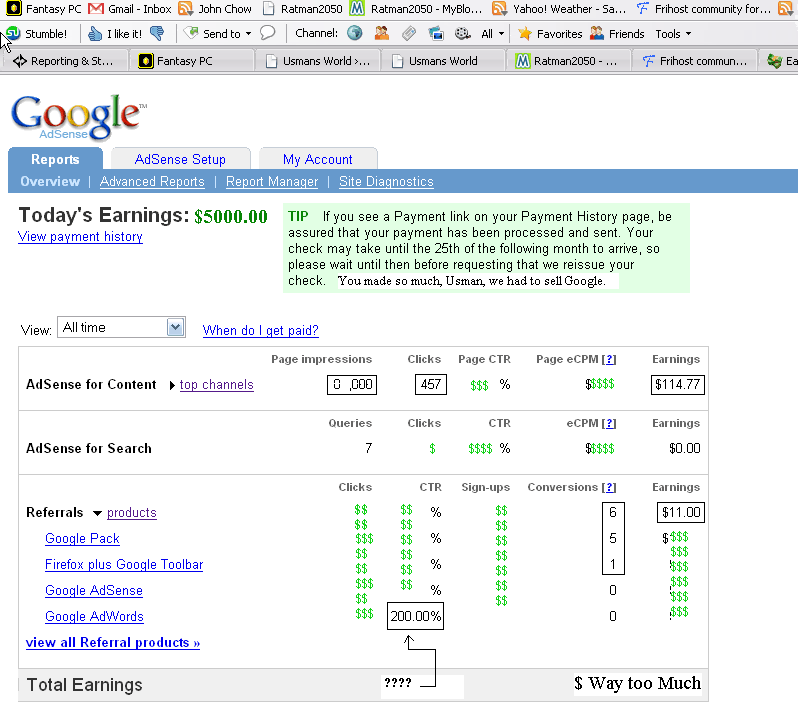The height and width of the screenshot is (711, 798).
Task: Open the All time view dropdown
Action: pos(121,327)
